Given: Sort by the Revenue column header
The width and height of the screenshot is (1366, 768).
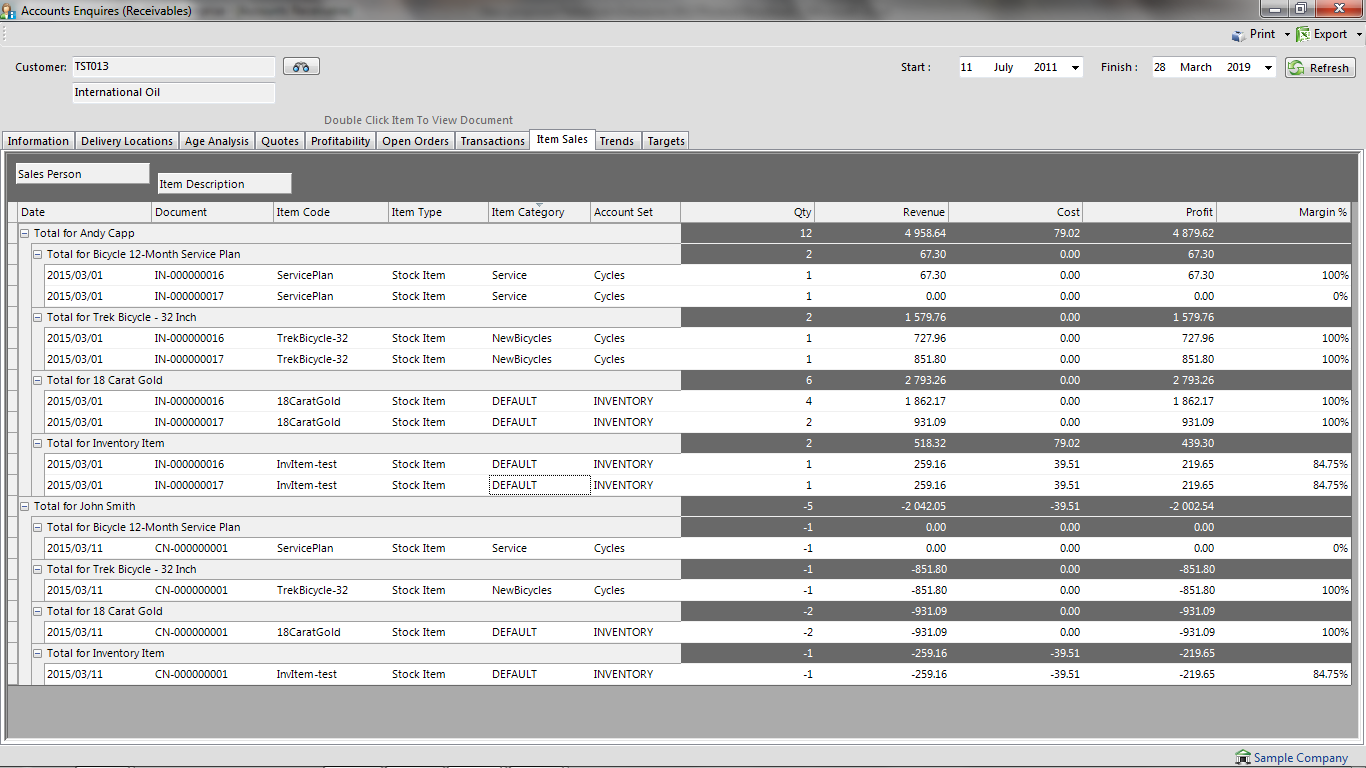Looking at the screenshot, I should click(881, 212).
